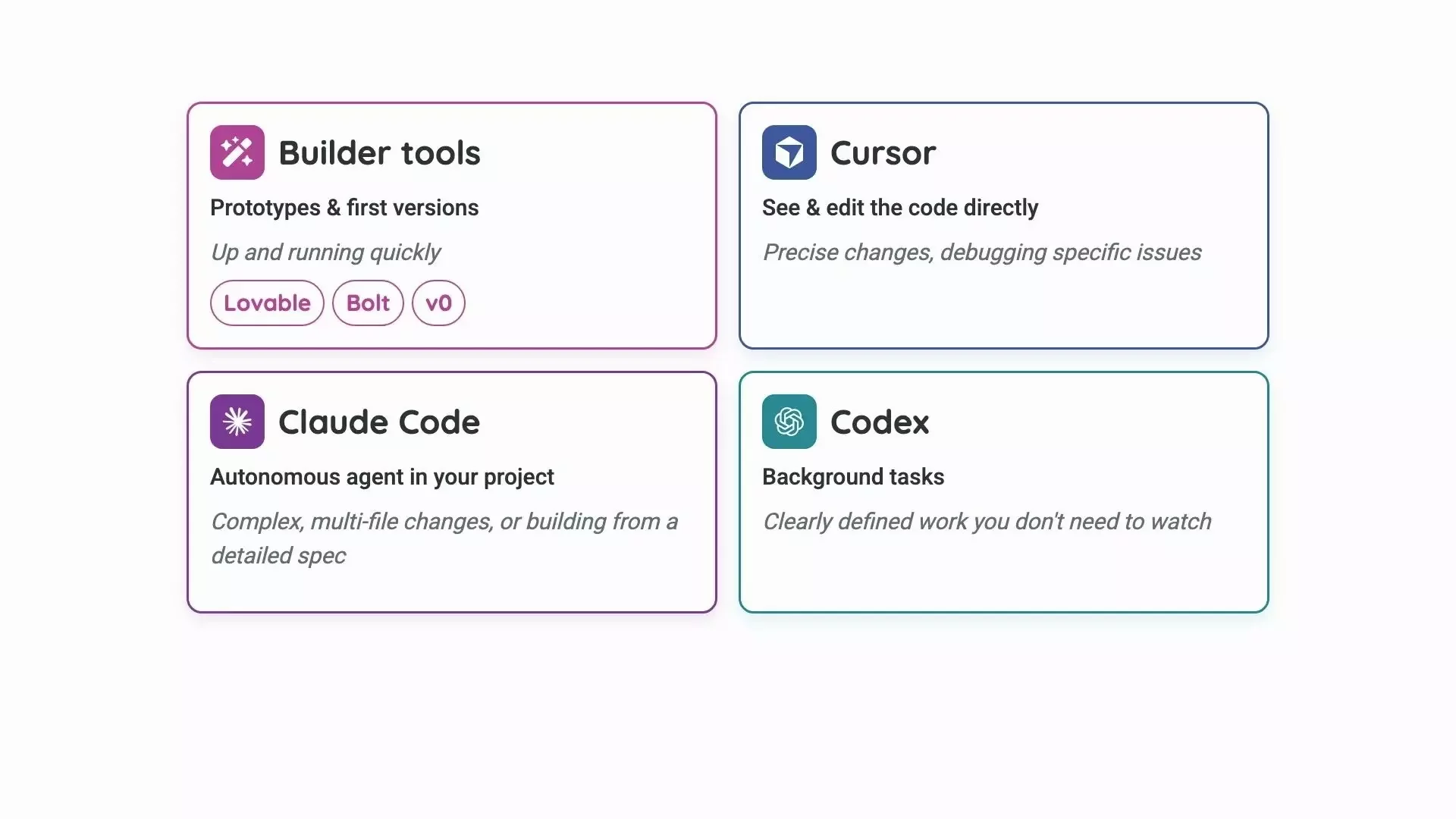This screenshot has width=1456, height=819.
Task: Select the Bolt tag pill
Action: pos(368,303)
